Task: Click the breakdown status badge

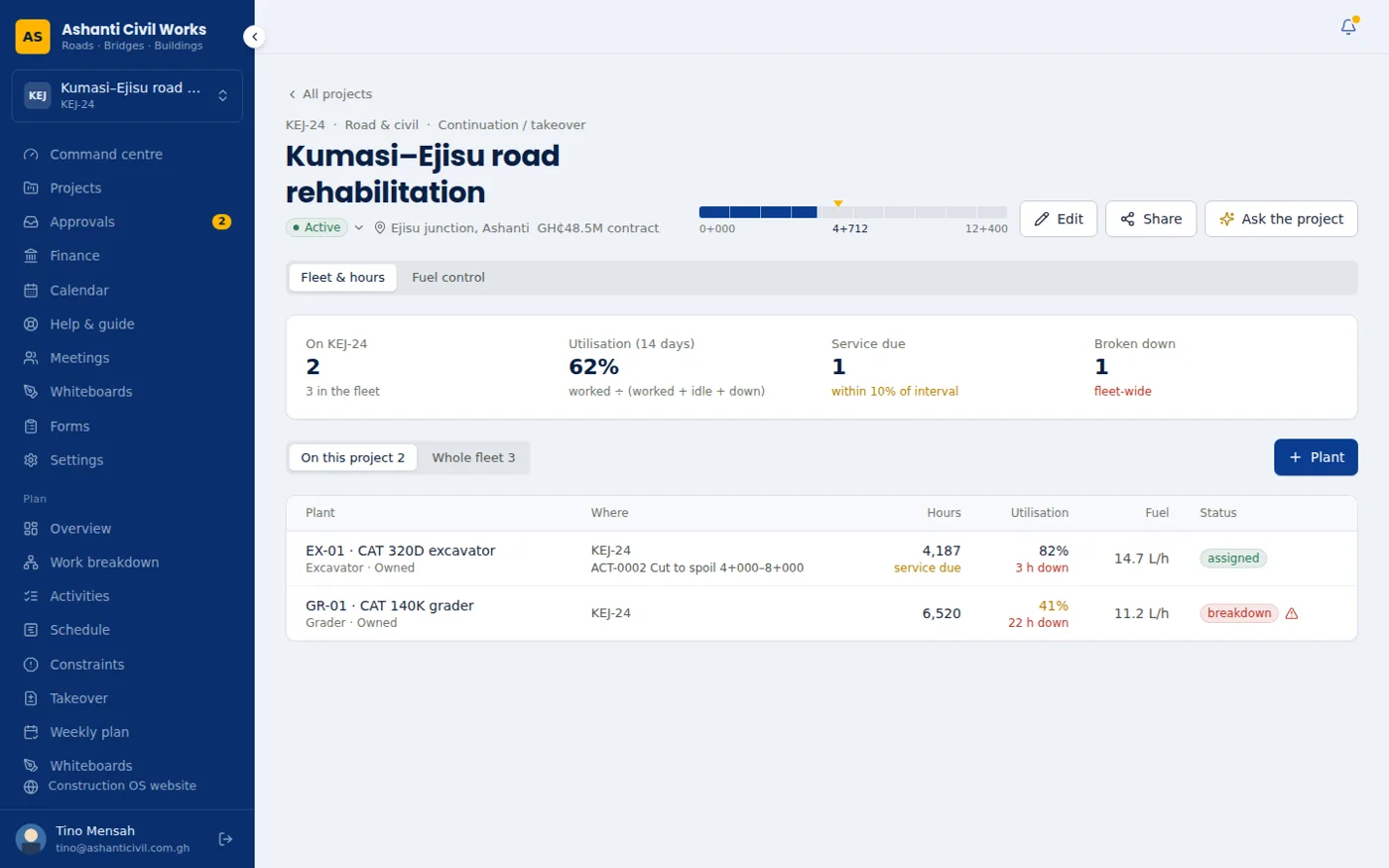Action: (x=1239, y=613)
